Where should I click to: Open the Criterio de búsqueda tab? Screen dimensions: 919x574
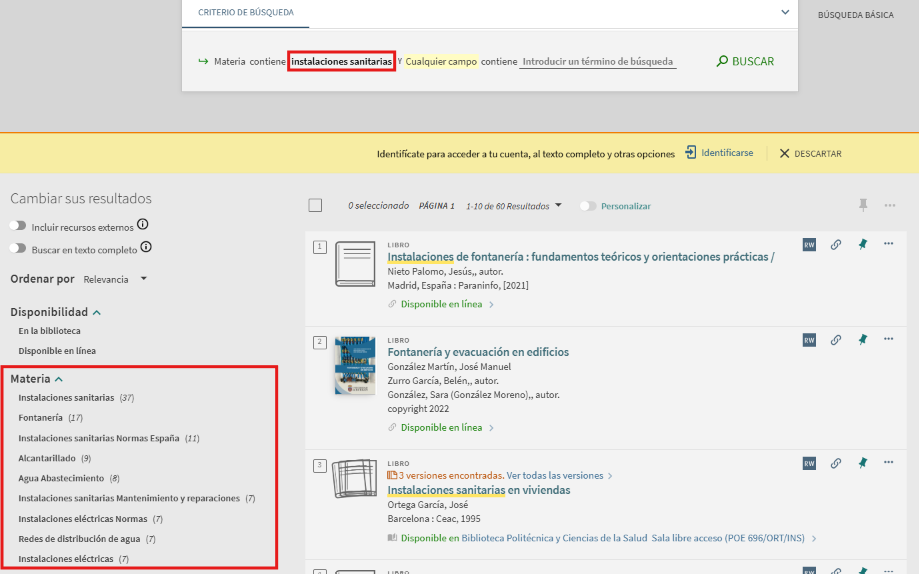[x=246, y=12]
